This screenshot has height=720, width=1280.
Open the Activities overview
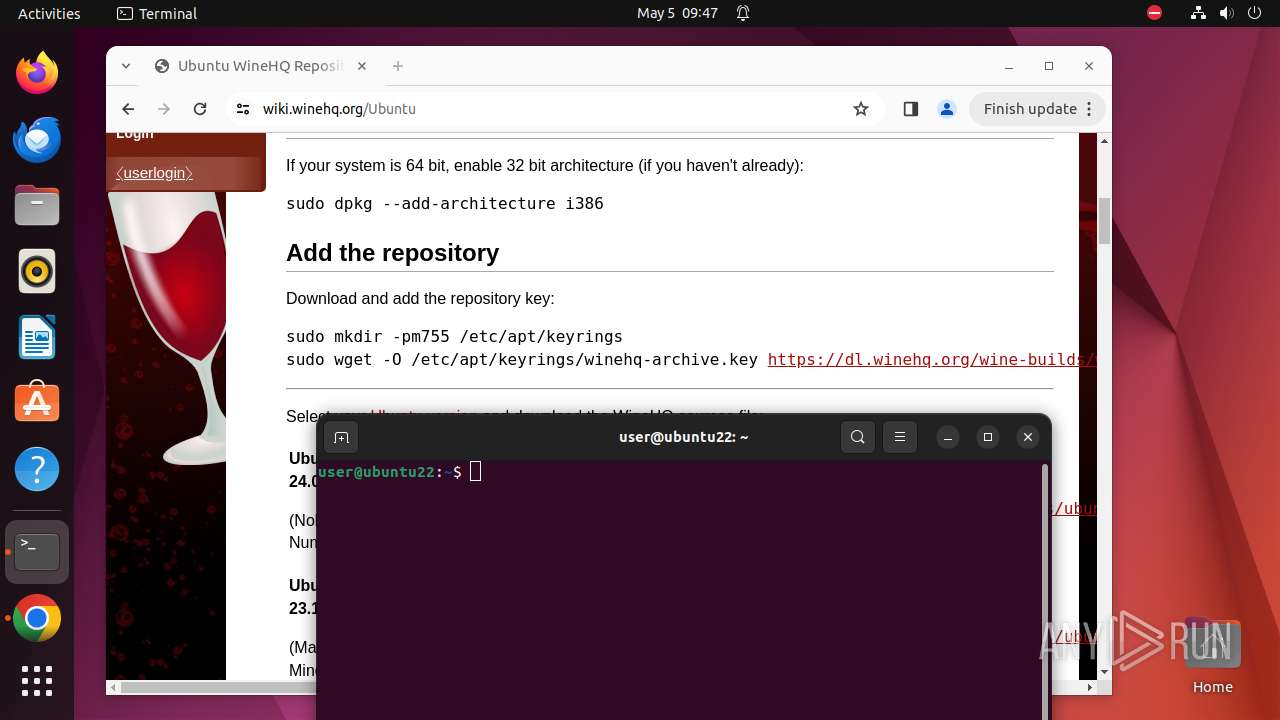pyautogui.click(x=49, y=13)
